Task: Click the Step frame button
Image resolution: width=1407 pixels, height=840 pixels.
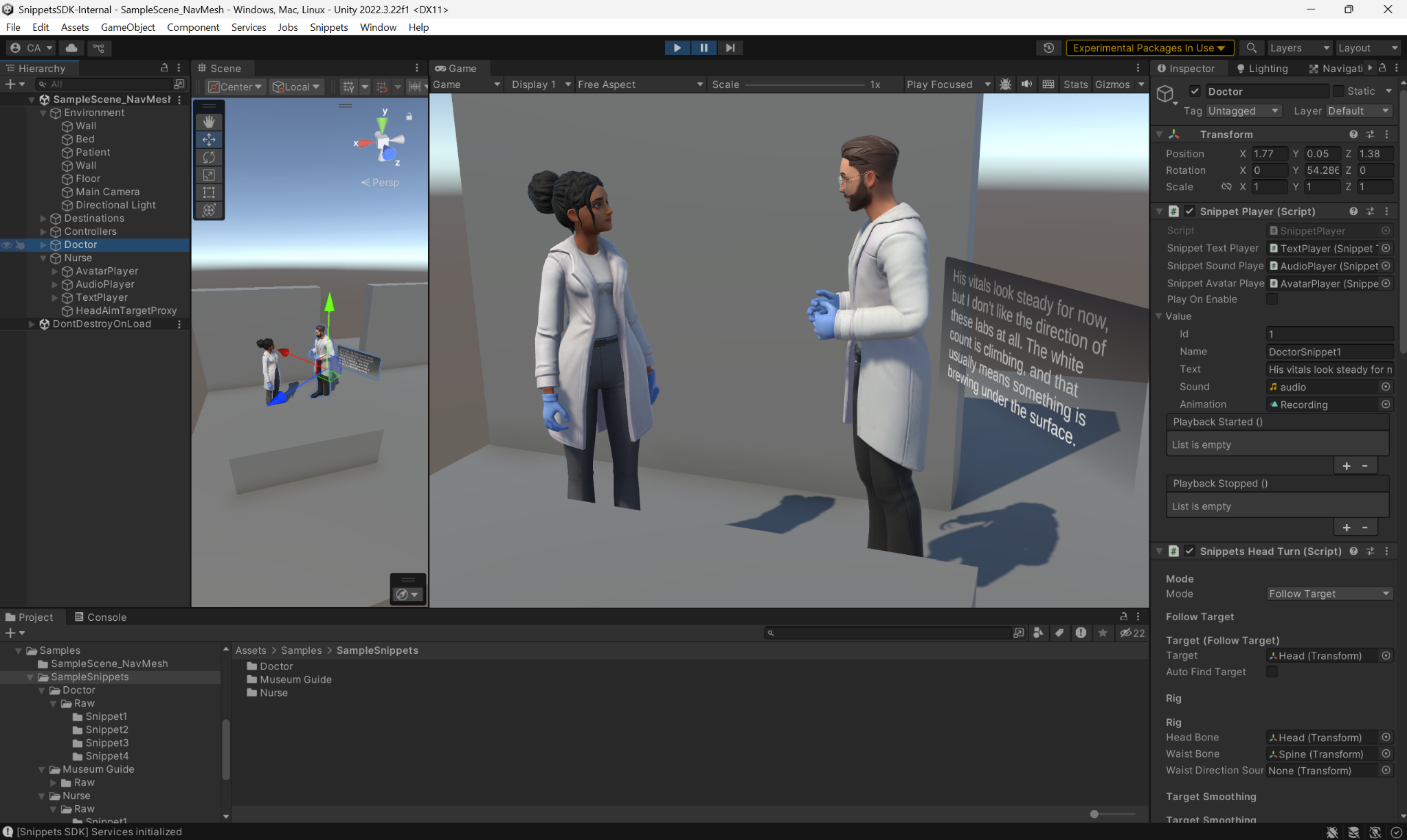Action: tap(730, 47)
